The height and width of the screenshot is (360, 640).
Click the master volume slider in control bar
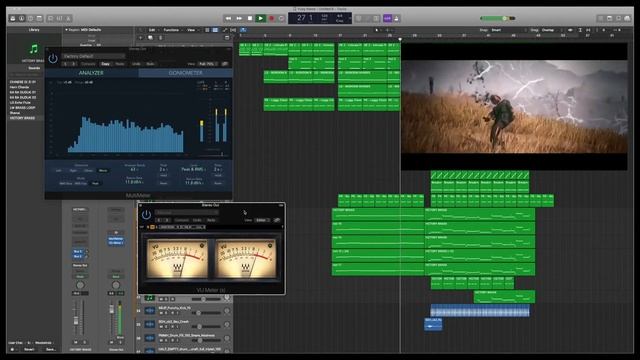coord(497,18)
